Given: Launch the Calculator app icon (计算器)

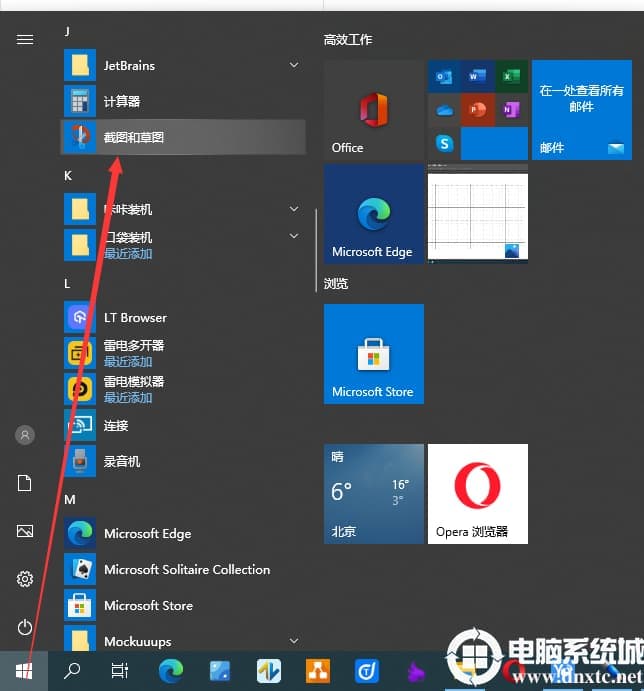Looking at the screenshot, I should 80,101.
